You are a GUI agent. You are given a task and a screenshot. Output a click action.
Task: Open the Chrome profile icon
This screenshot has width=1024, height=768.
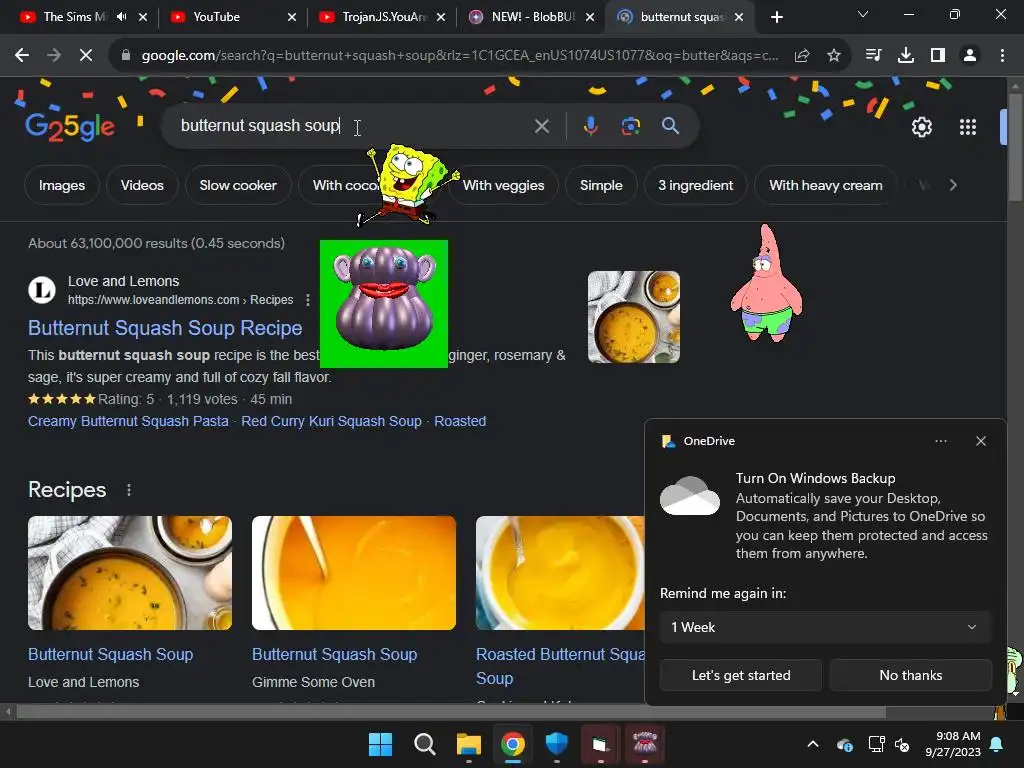970,56
